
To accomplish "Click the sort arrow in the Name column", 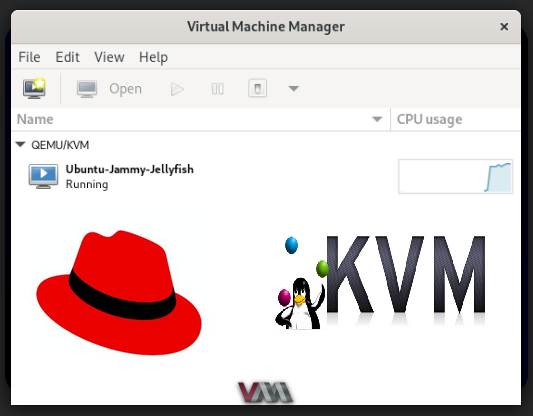I will 377,119.
